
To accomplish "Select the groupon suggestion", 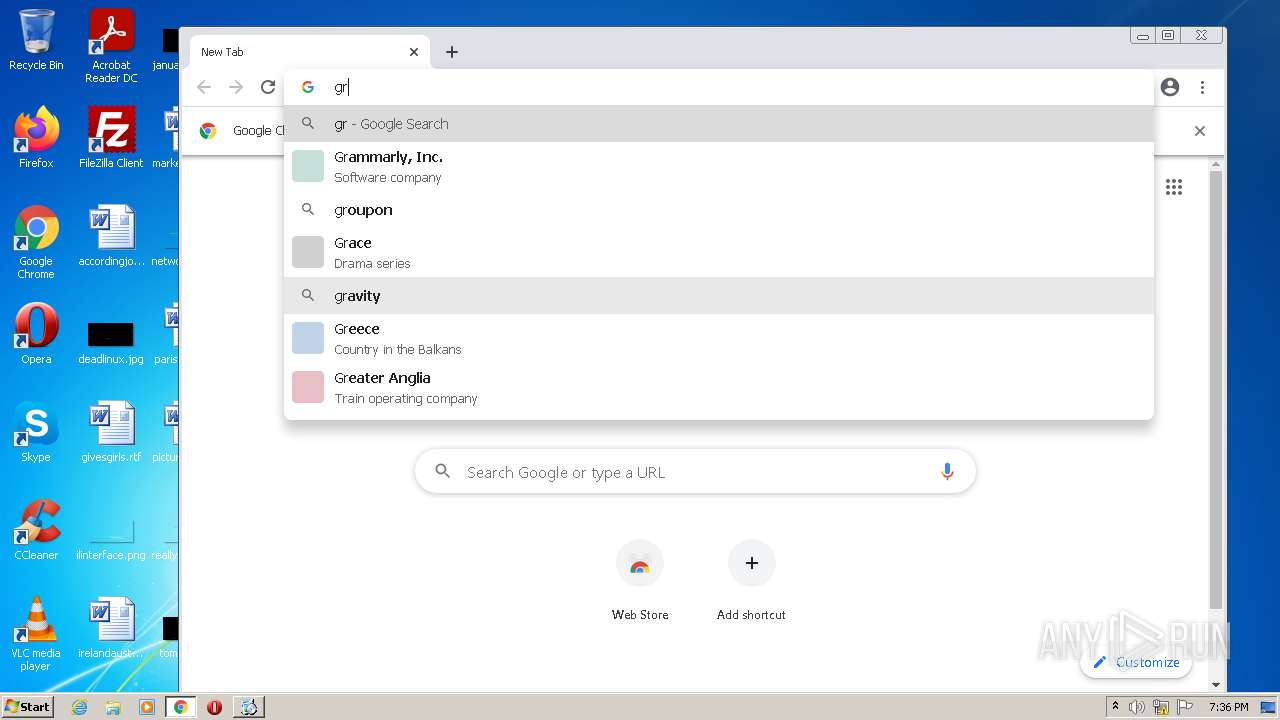I will [x=719, y=210].
